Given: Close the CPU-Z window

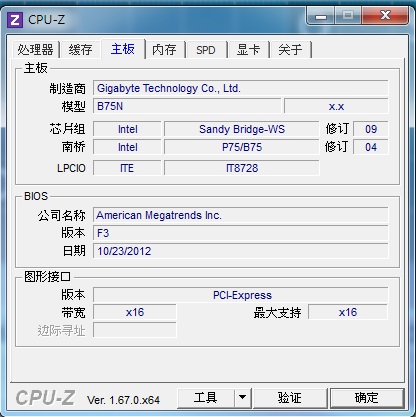Looking at the screenshot, I should (x=385, y=16).
